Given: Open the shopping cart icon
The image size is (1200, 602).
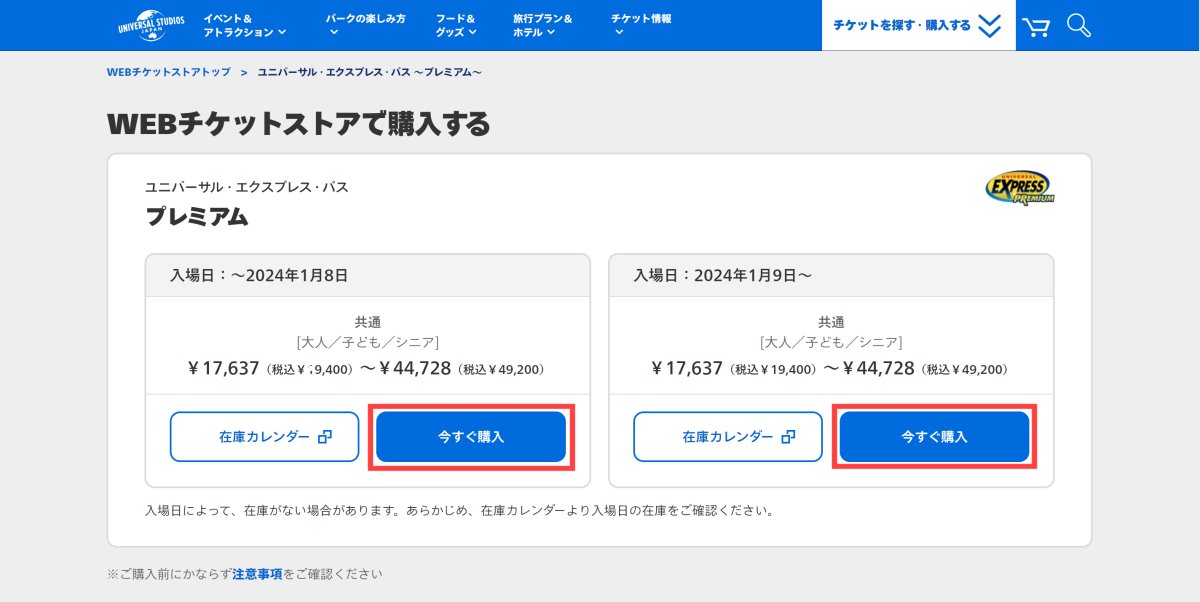Looking at the screenshot, I should (x=1036, y=25).
